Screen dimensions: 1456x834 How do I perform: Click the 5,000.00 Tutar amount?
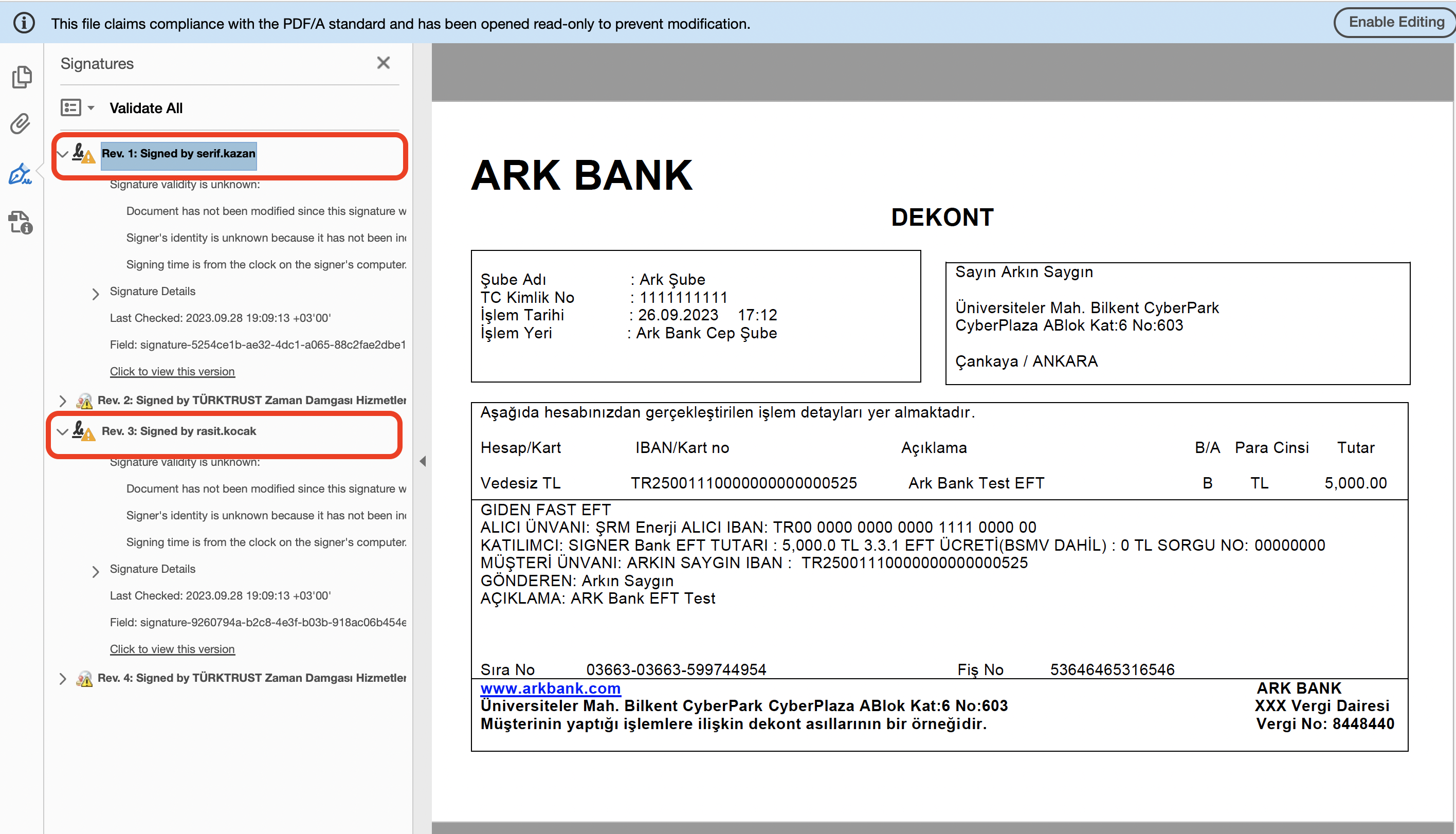(x=1355, y=483)
